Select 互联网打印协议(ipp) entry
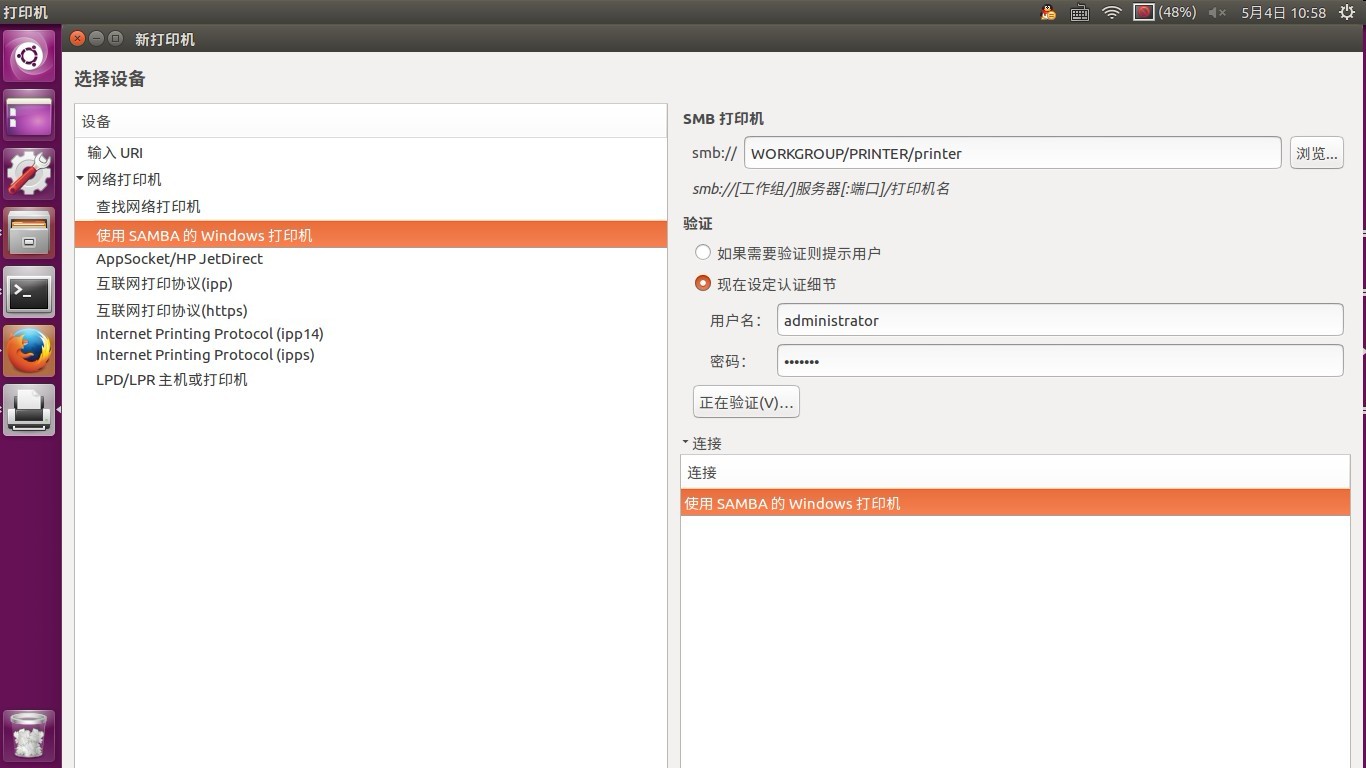1366x768 pixels. tap(371, 284)
